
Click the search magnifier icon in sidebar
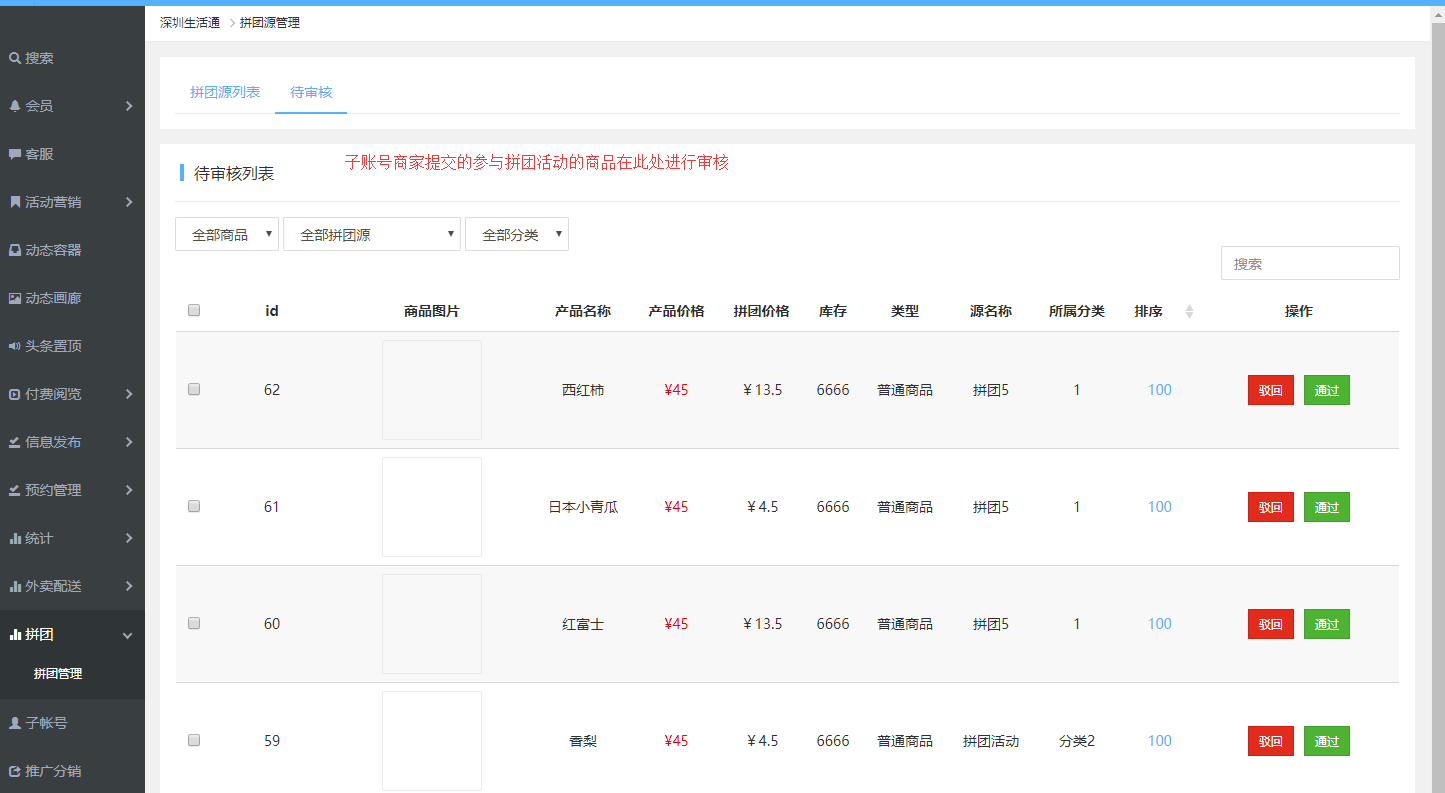pos(15,59)
